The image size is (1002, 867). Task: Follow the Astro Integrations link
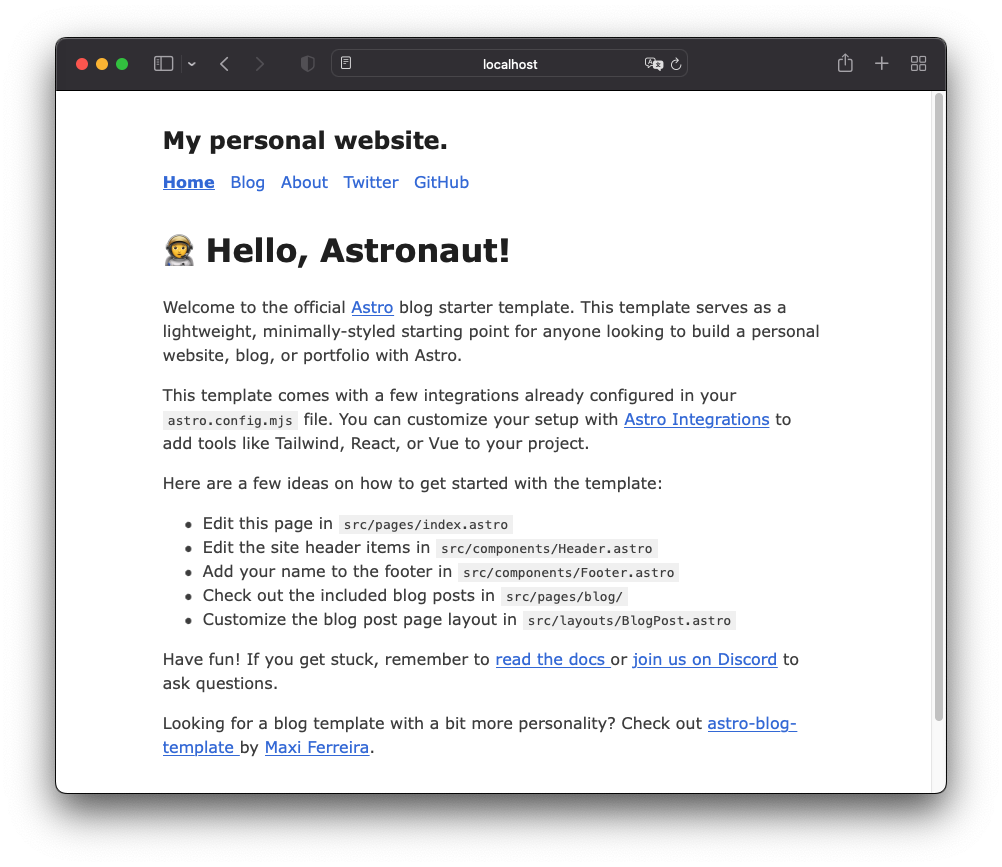(697, 420)
